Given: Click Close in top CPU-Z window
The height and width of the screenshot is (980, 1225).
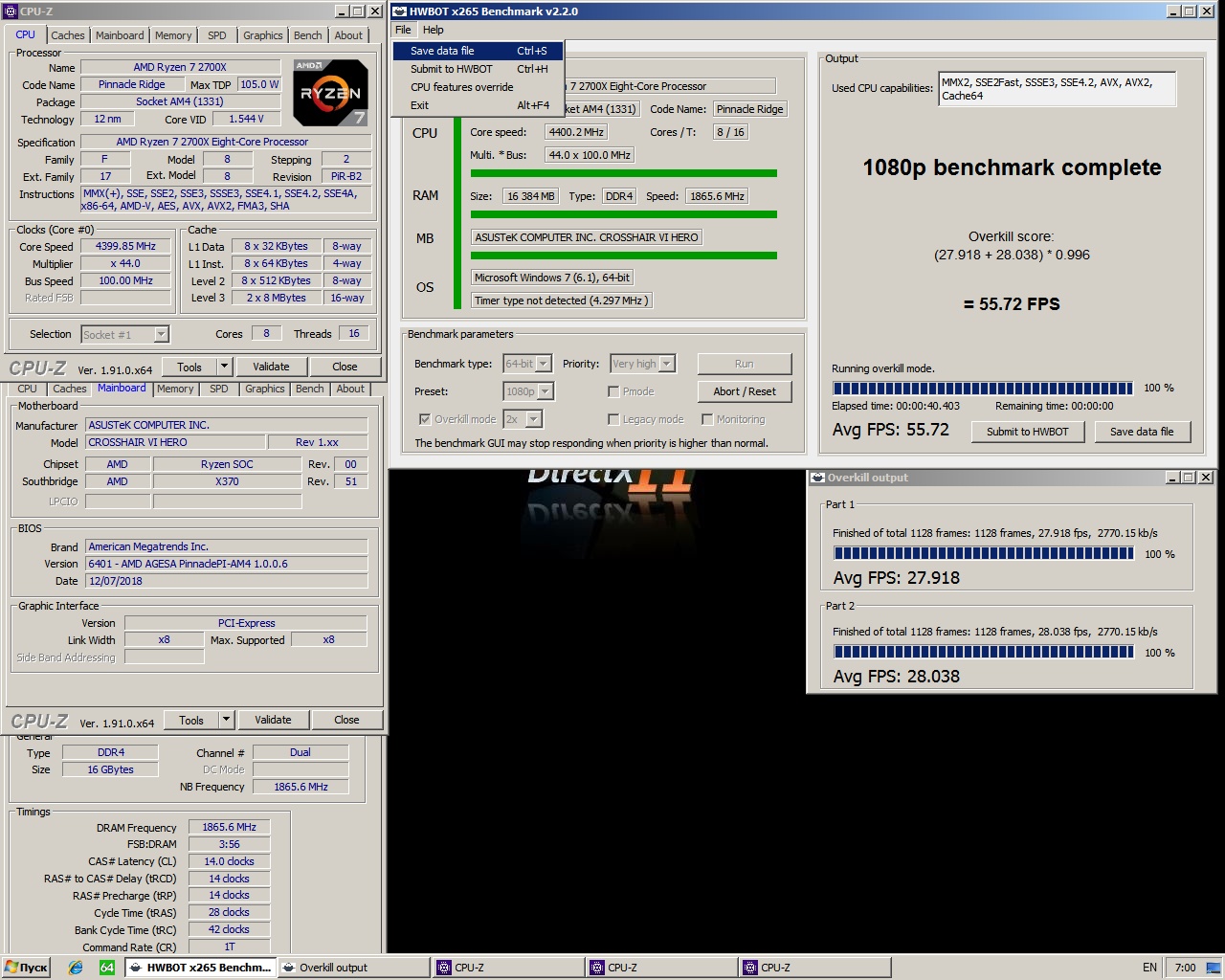Looking at the screenshot, I should coord(345,367).
